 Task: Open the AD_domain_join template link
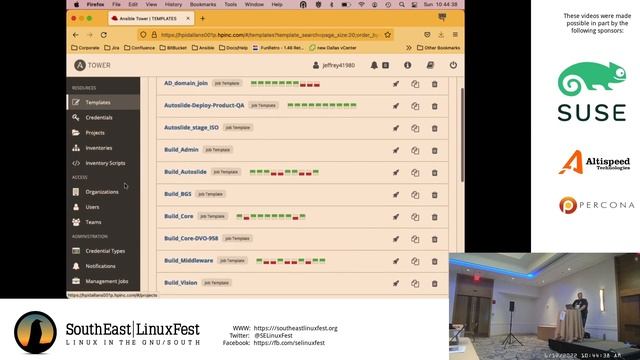pyautogui.click(x=186, y=83)
